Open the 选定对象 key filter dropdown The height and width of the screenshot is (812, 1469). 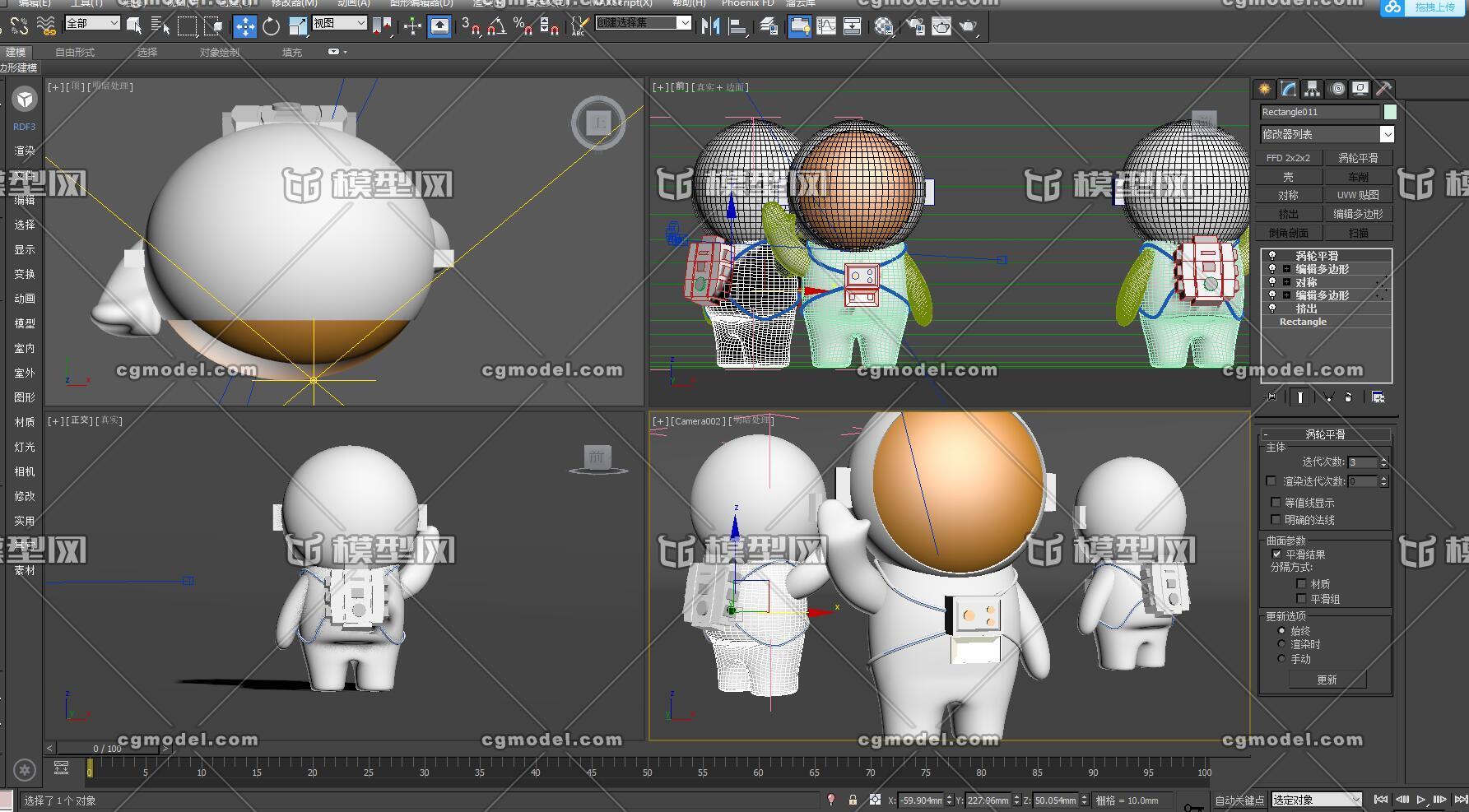[1317, 800]
